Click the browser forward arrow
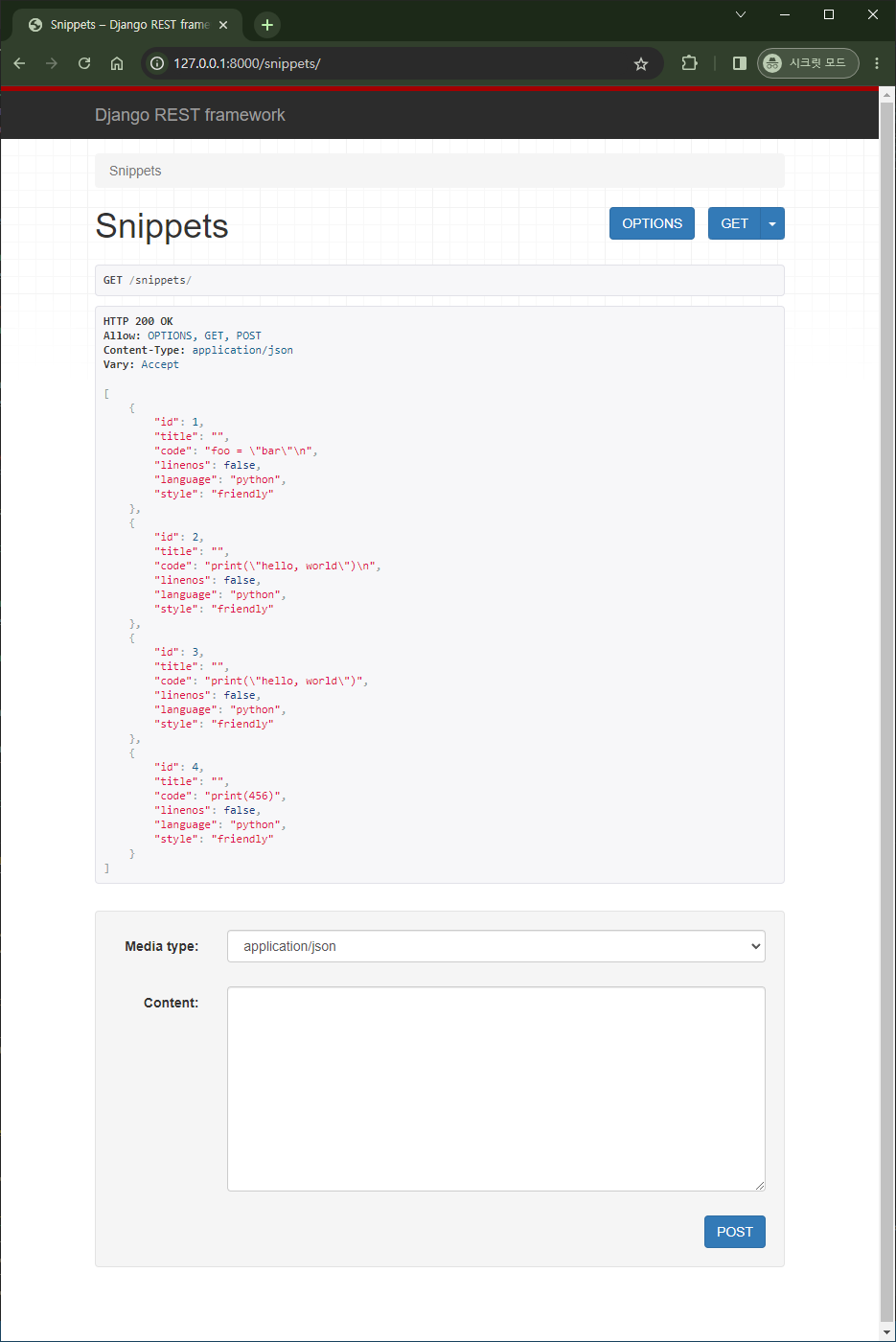896x1342 pixels. tap(52, 63)
